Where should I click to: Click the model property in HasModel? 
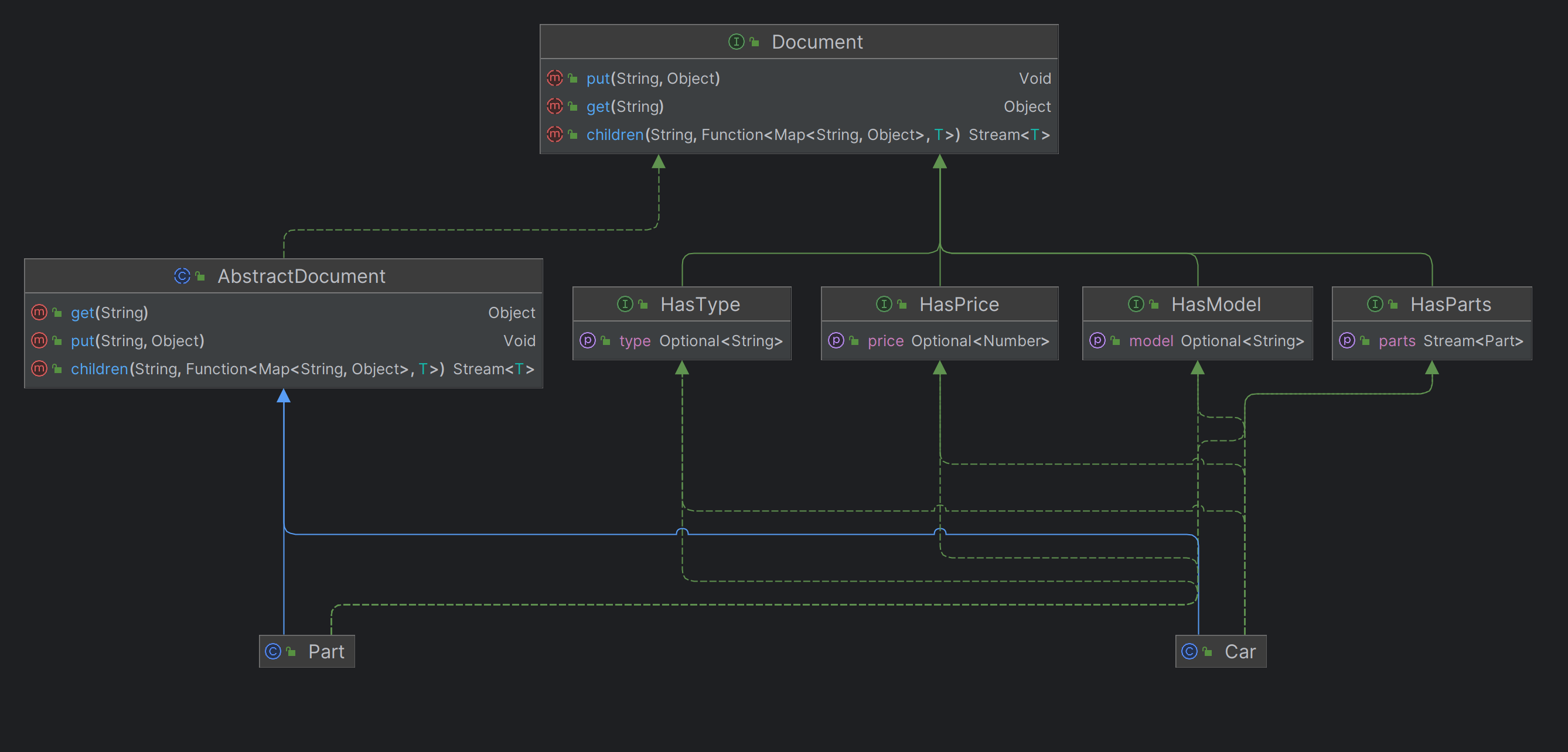1150,341
